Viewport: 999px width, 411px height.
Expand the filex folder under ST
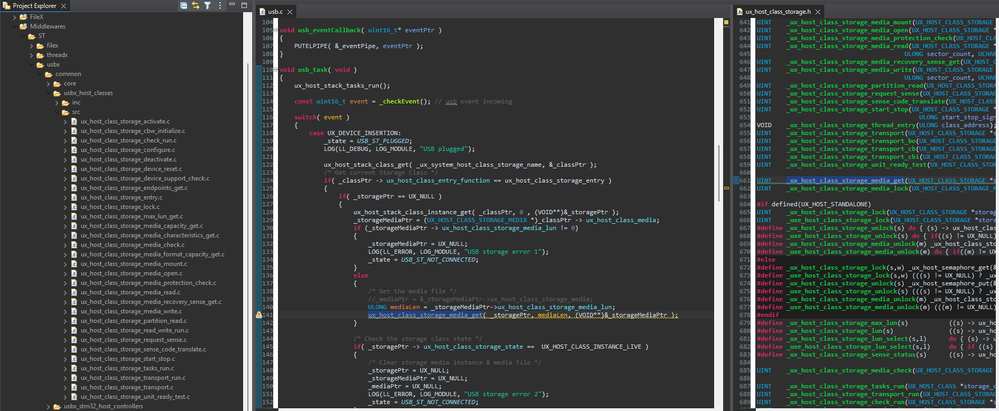tap(31, 46)
